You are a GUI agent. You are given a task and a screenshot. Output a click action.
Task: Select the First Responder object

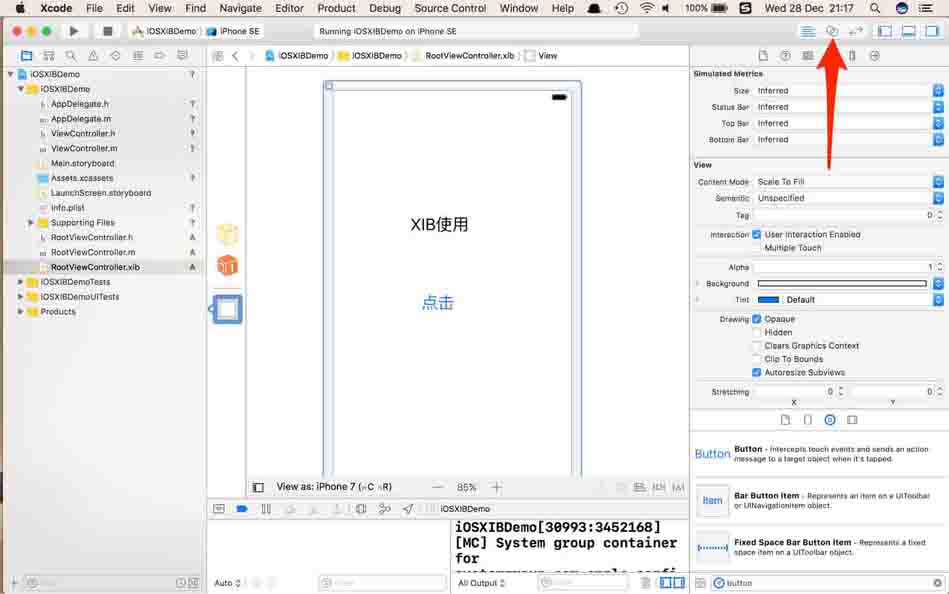click(227, 265)
